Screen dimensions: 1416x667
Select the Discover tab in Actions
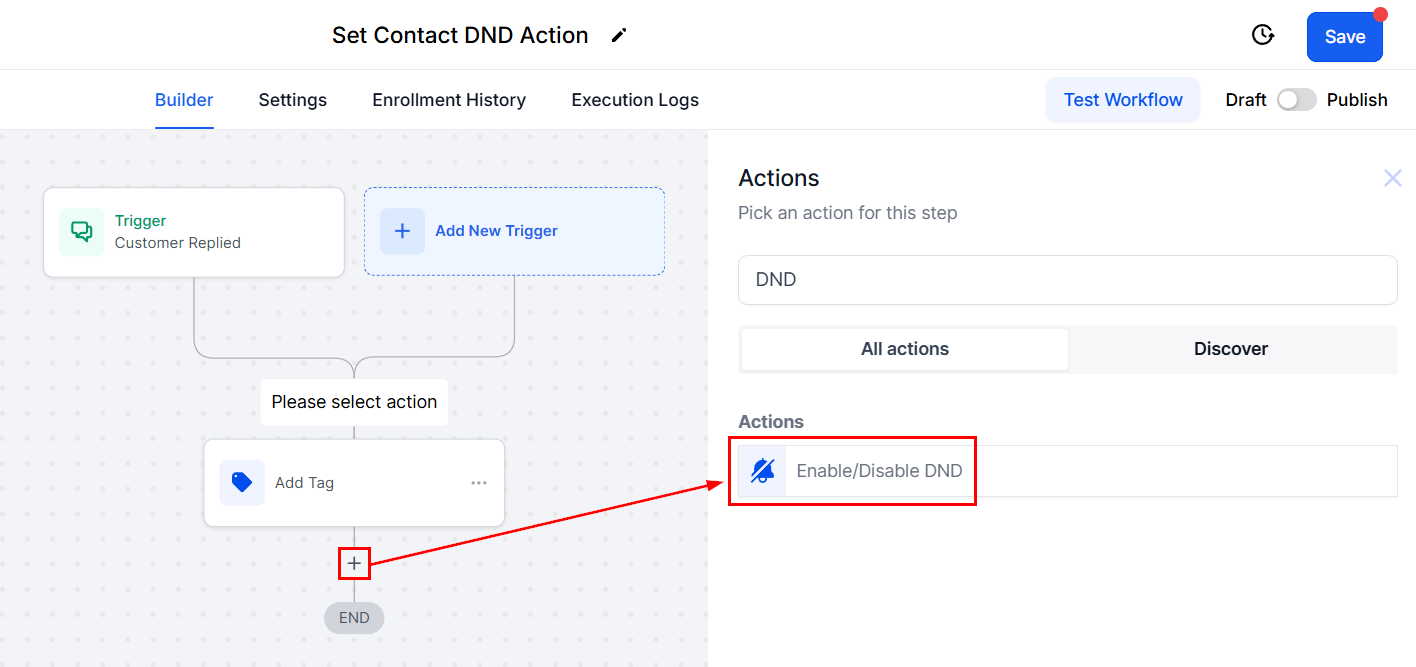point(1230,349)
